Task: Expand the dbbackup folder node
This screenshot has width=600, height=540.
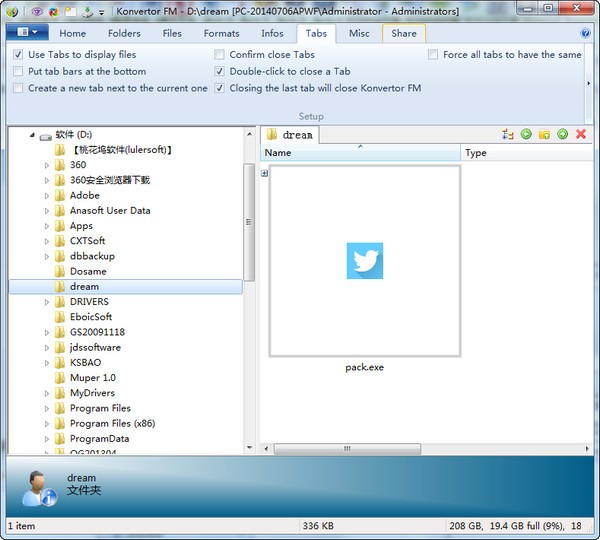Action: (x=47, y=256)
